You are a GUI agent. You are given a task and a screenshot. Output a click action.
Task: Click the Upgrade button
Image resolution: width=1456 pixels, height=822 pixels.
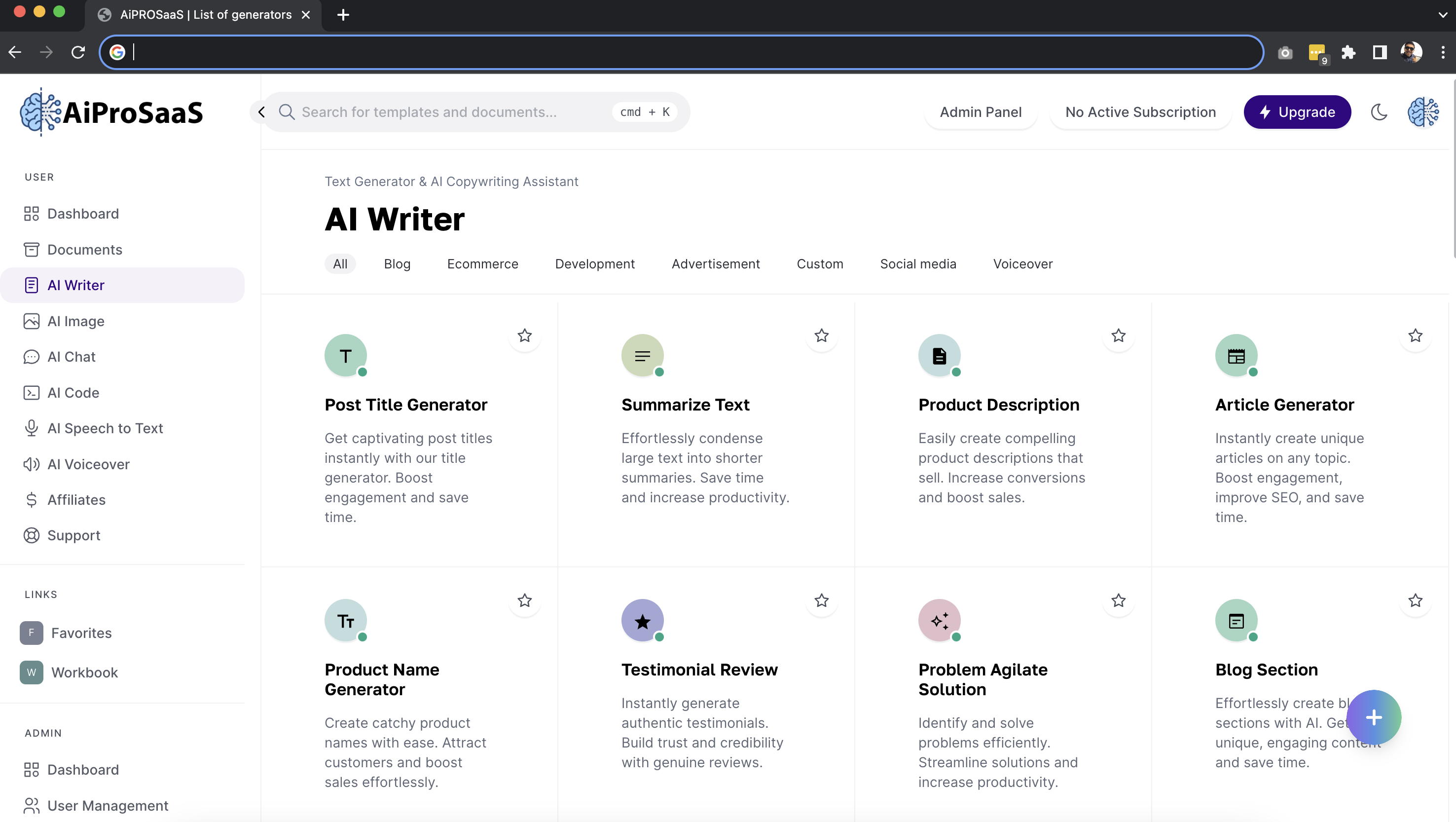(x=1297, y=112)
